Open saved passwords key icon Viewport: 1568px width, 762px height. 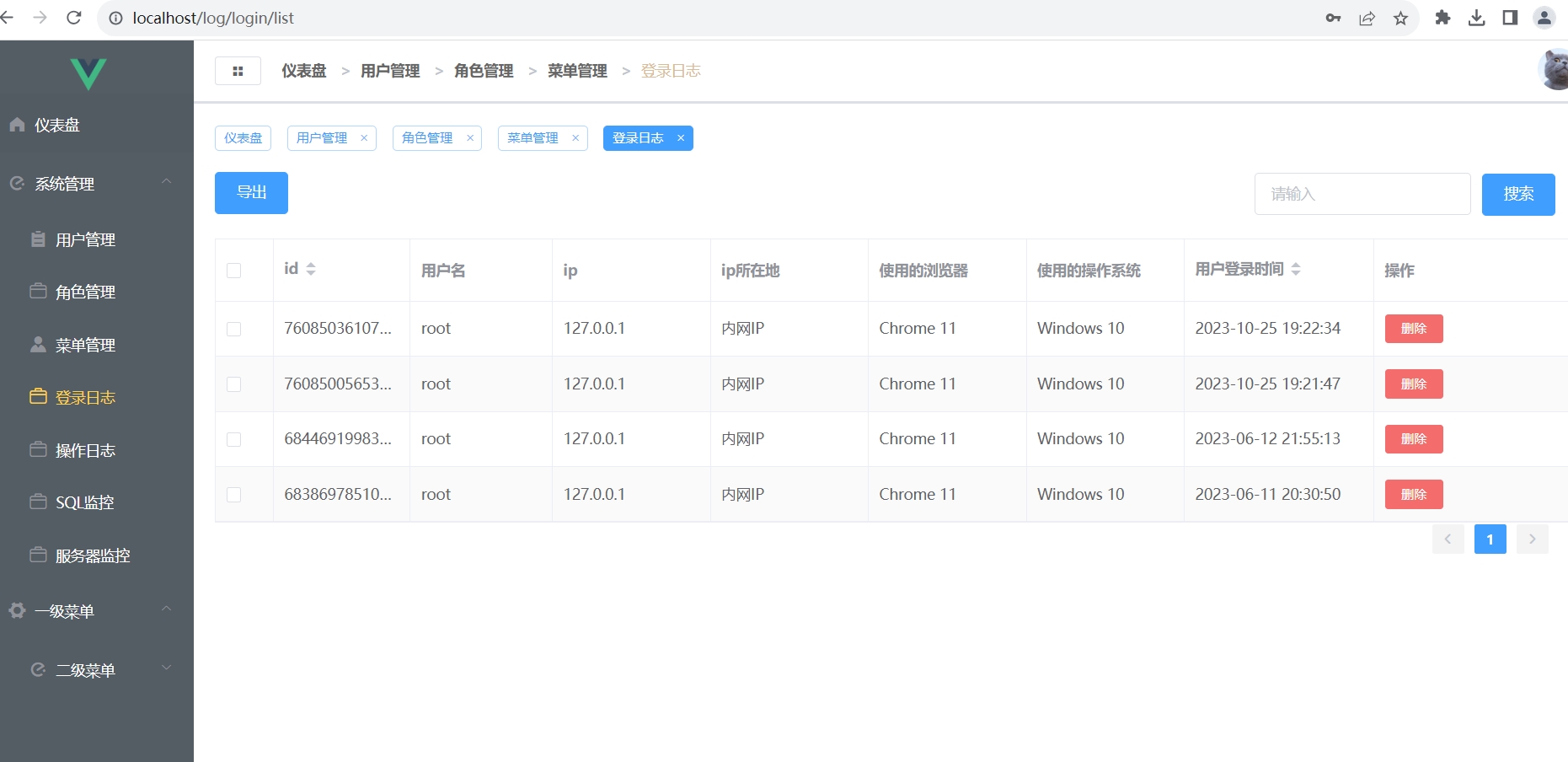[1333, 18]
